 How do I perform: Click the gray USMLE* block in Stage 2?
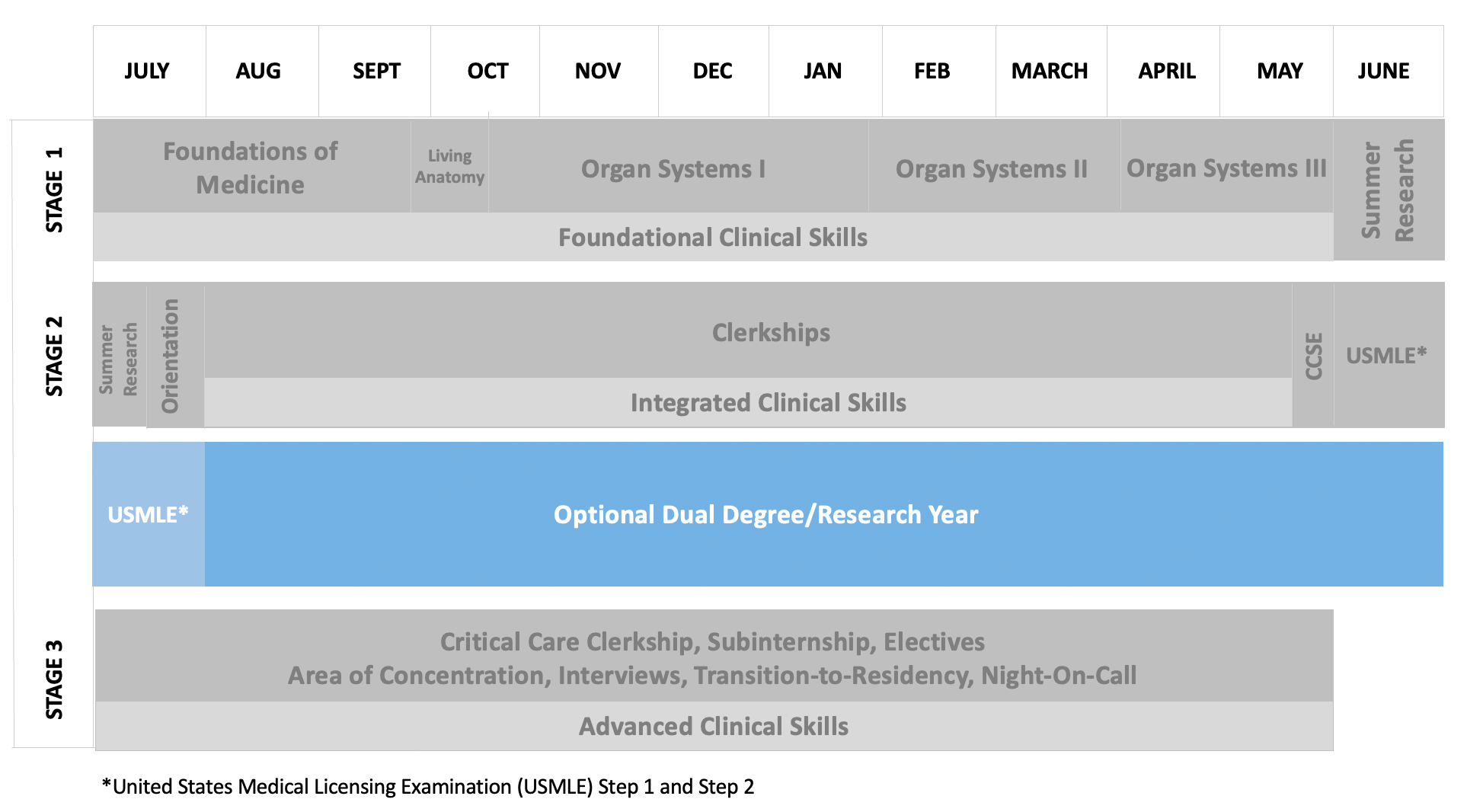1386,355
